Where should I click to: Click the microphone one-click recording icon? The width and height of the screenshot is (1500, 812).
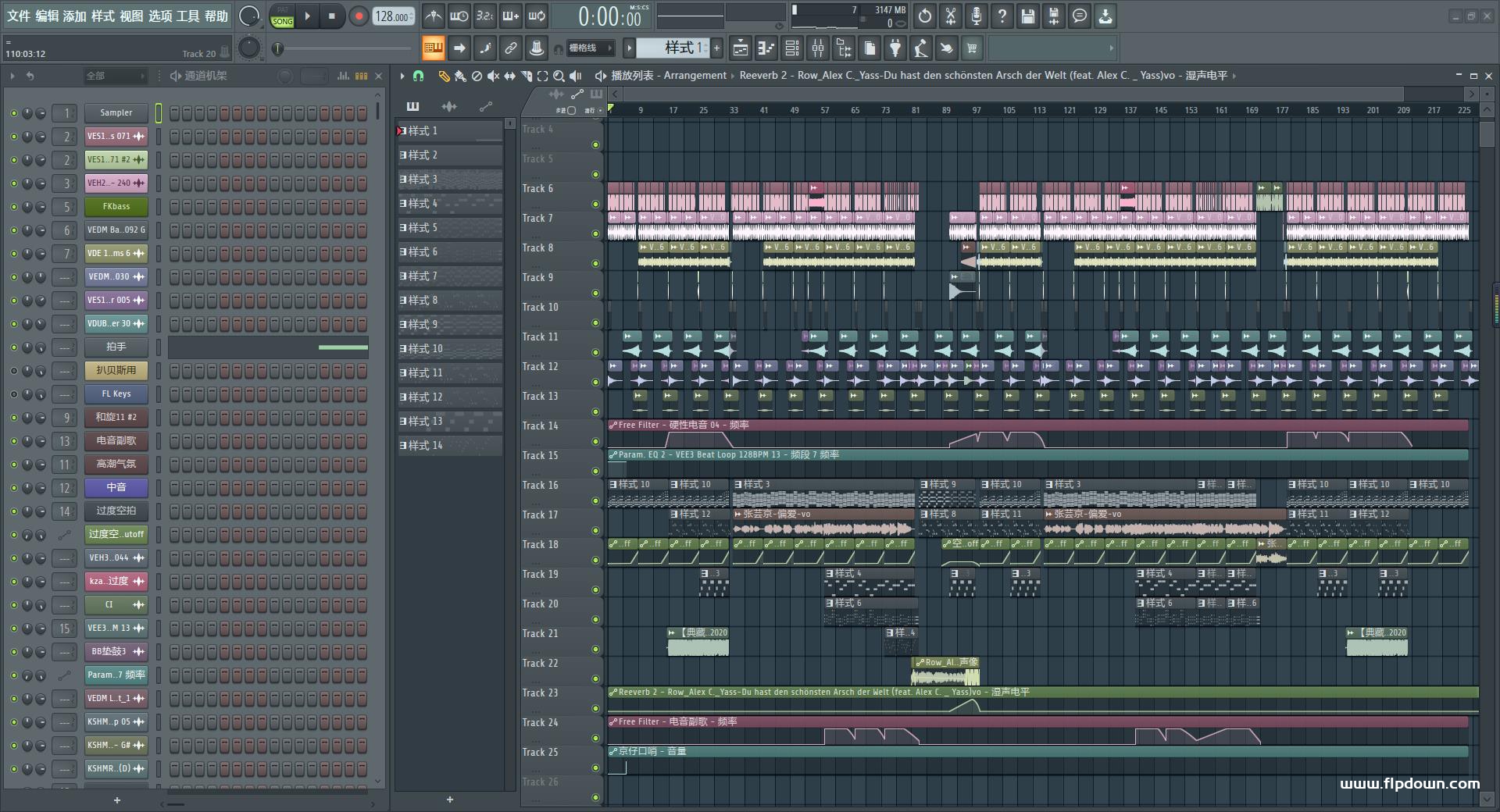coord(977,16)
